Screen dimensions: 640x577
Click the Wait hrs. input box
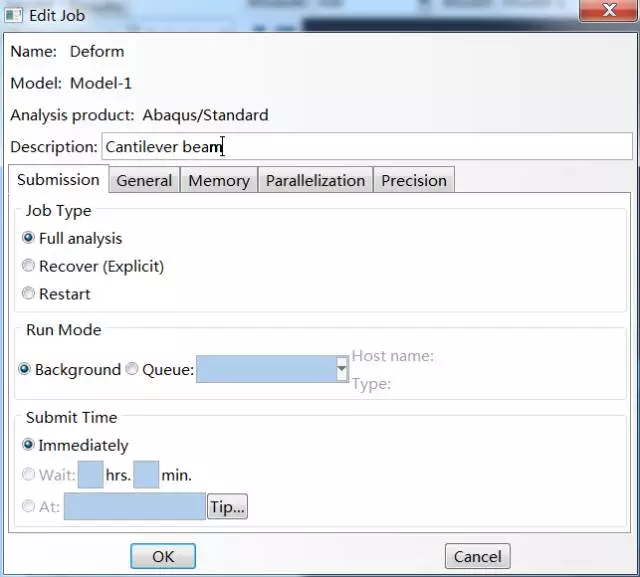91,475
